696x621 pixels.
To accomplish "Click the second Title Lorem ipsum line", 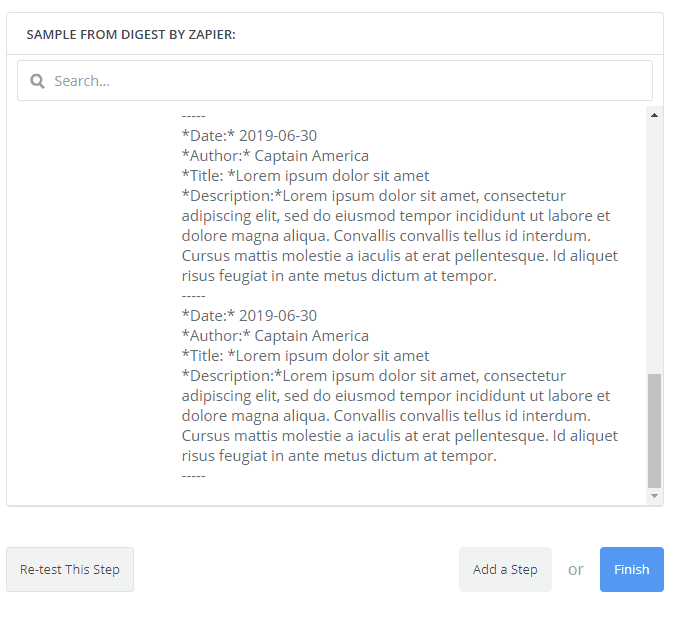I will 305,356.
